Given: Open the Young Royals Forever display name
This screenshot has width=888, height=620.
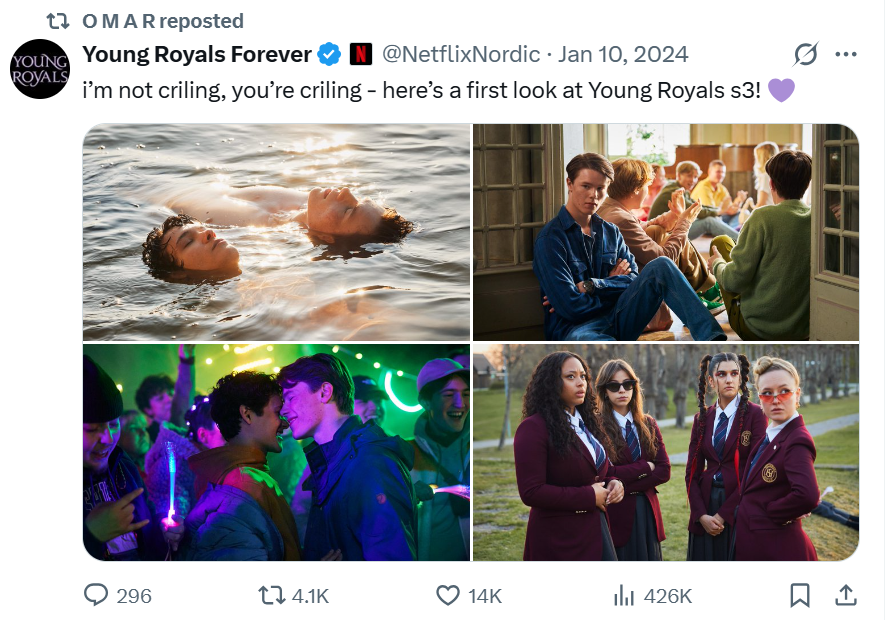Looking at the screenshot, I should pyautogui.click(x=196, y=54).
